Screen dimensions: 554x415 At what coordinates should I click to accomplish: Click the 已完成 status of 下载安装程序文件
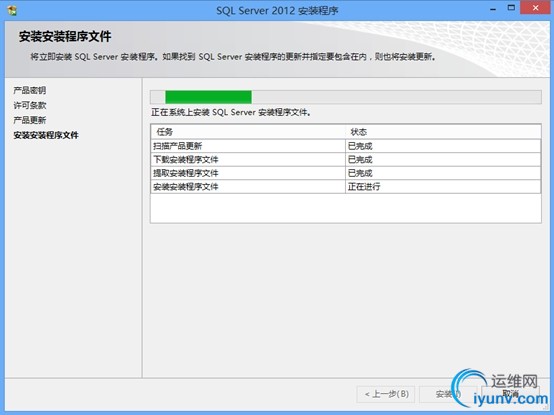click(x=443, y=160)
